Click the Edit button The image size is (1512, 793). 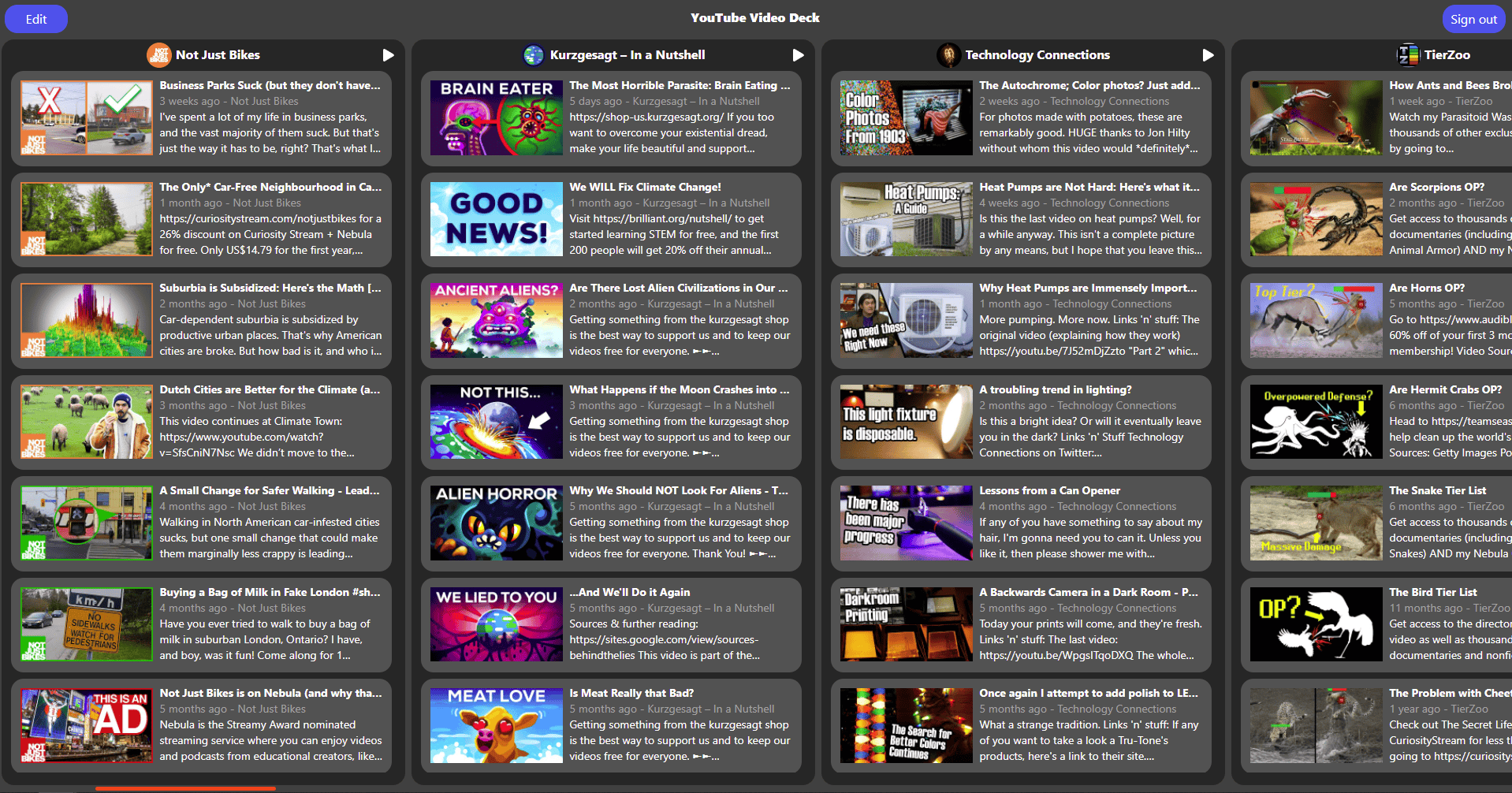tap(36, 19)
